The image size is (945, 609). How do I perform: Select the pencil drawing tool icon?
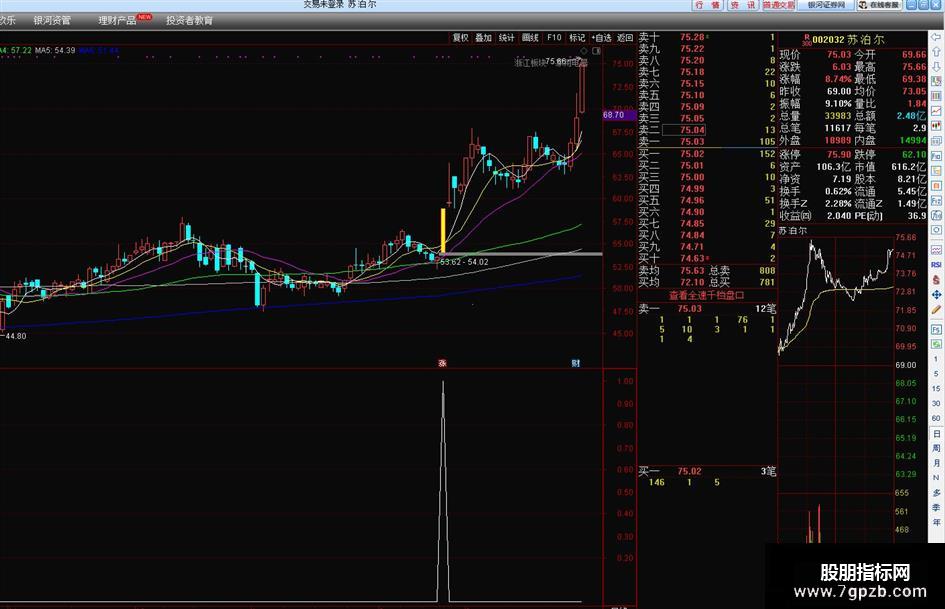tap(936, 310)
